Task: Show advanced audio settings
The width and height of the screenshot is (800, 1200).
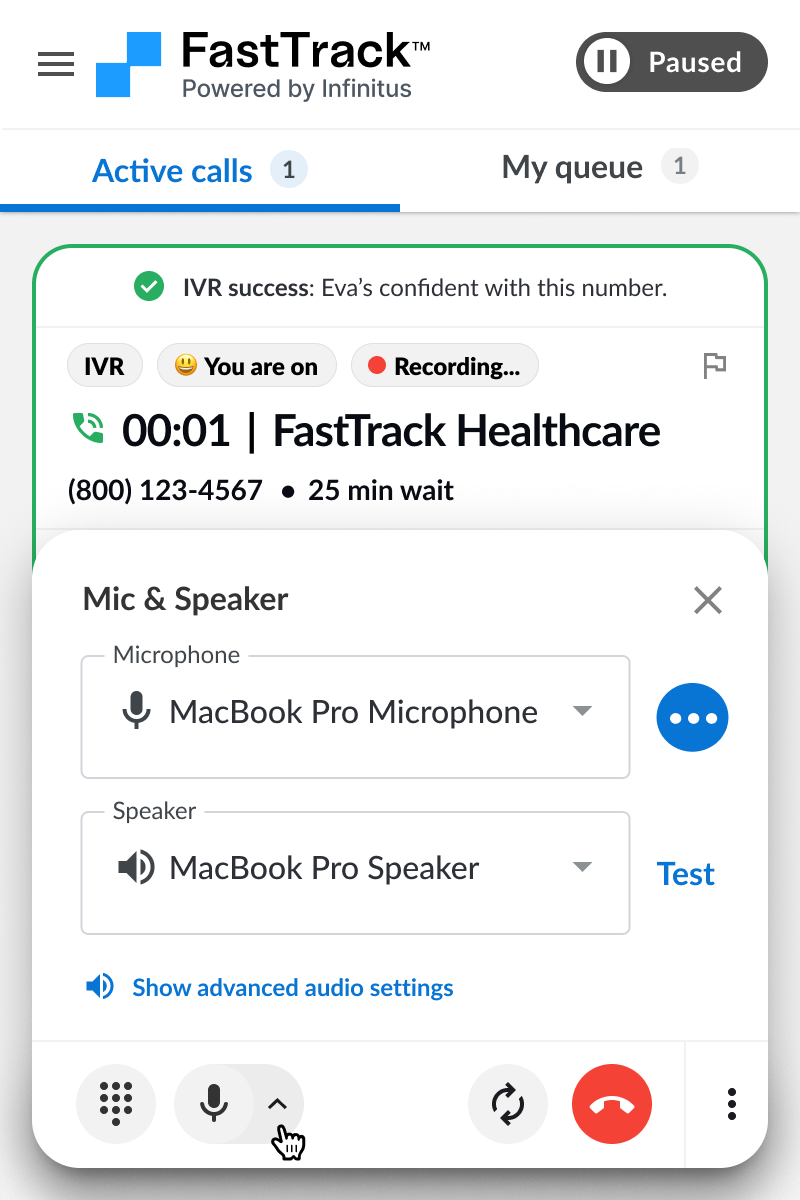Action: point(269,988)
